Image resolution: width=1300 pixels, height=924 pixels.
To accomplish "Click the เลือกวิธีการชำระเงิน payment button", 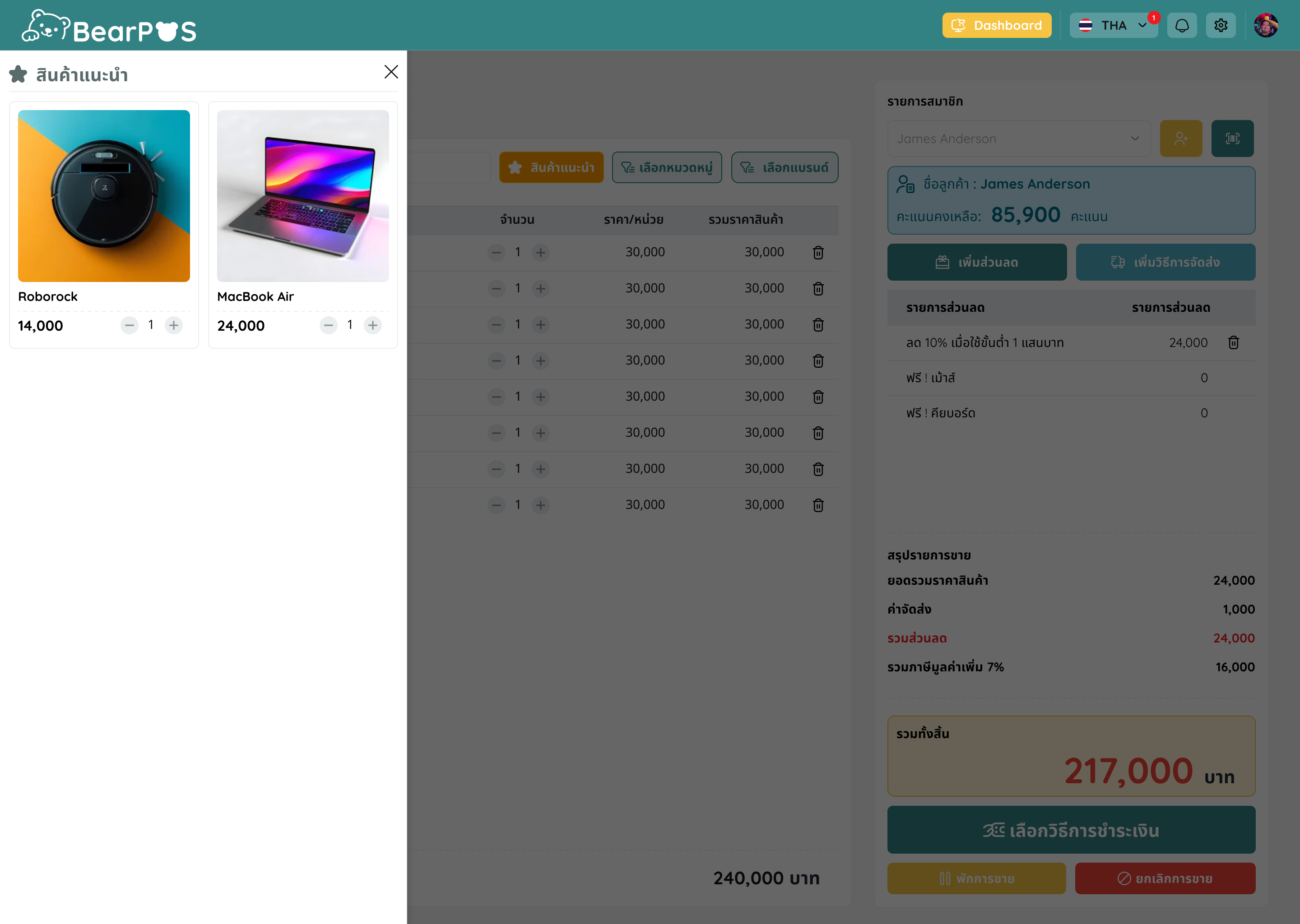I will coord(1071,830).
